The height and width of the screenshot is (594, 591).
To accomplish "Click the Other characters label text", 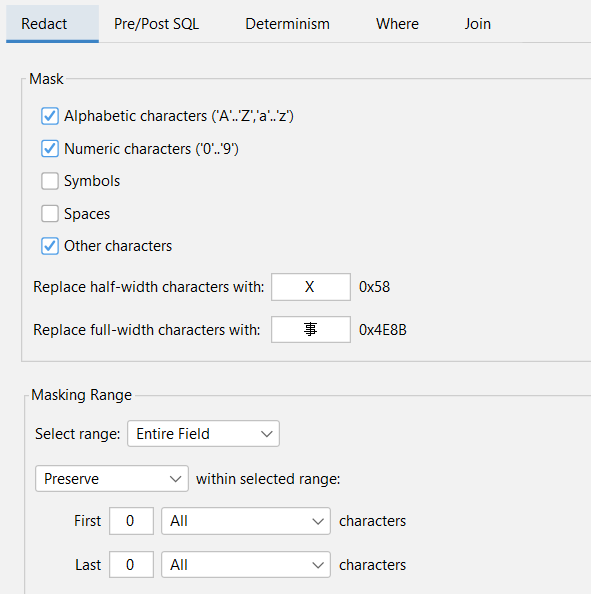I will 118,246.
